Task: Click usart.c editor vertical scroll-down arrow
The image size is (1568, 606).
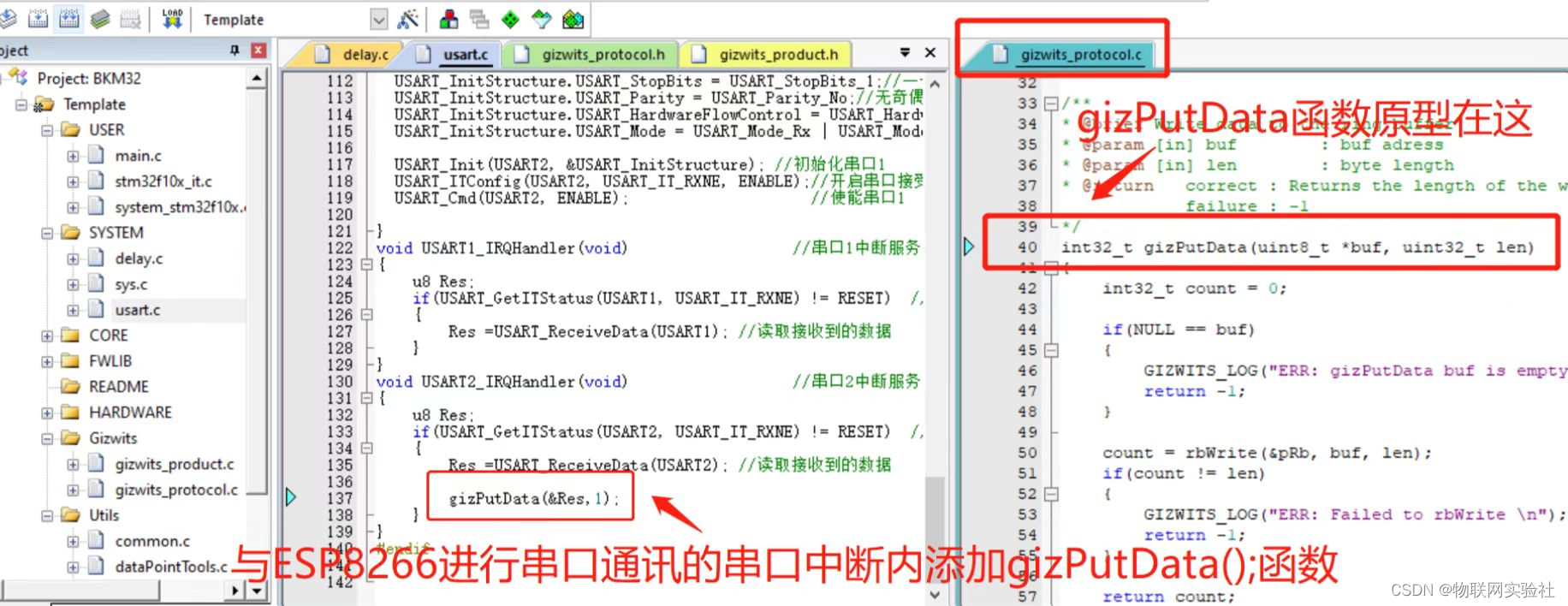Action: (x=935, y=594)
